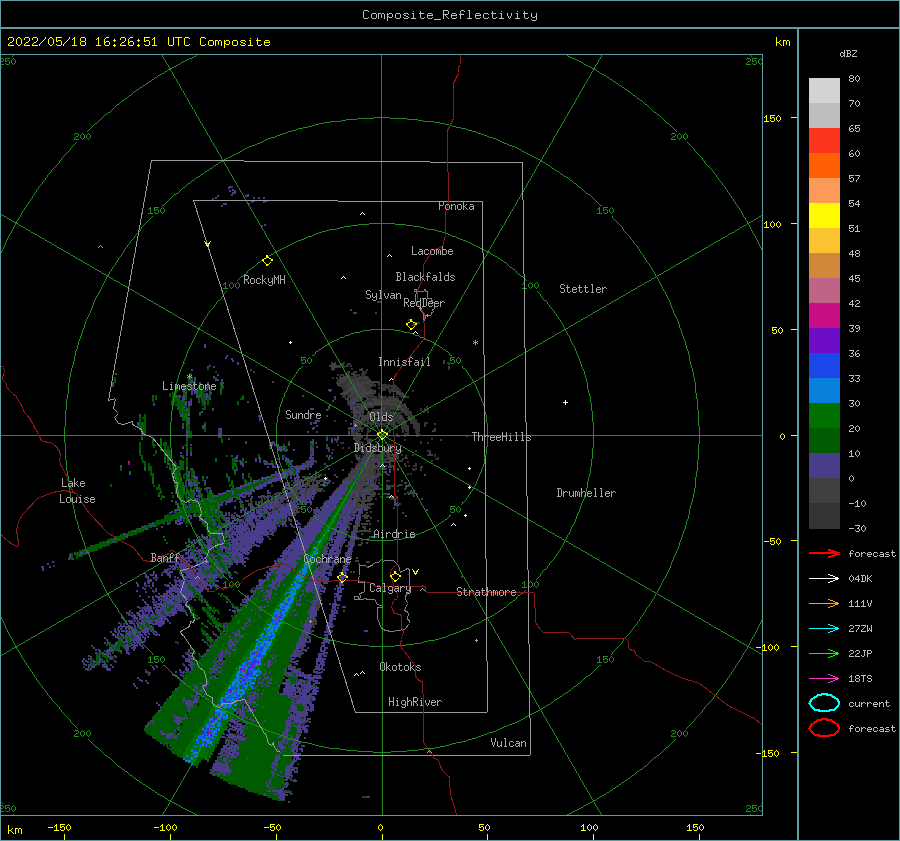The image size is (900, 841).
Task: Pick the red swatch between 65 and 60
Action: [x=824, y=141]
